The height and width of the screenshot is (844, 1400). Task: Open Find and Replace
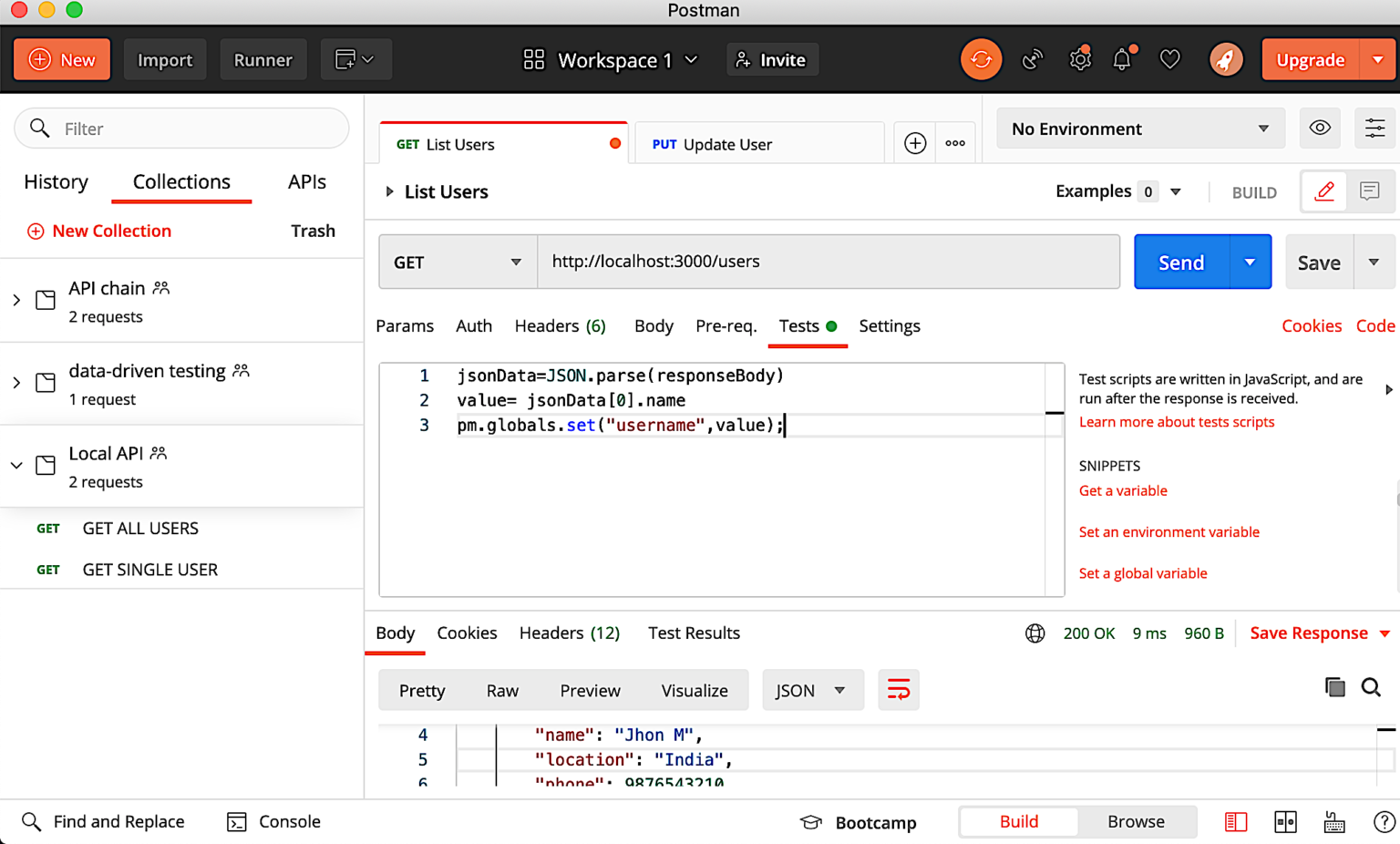[103, 822]
